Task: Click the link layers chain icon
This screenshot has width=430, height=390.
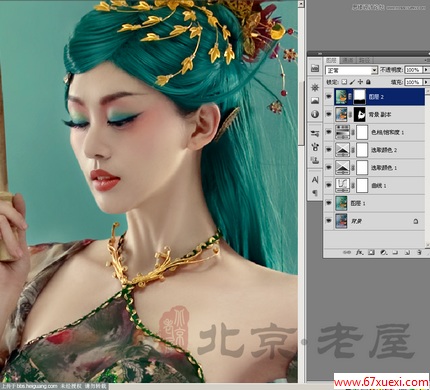Action: pos(347,253)
